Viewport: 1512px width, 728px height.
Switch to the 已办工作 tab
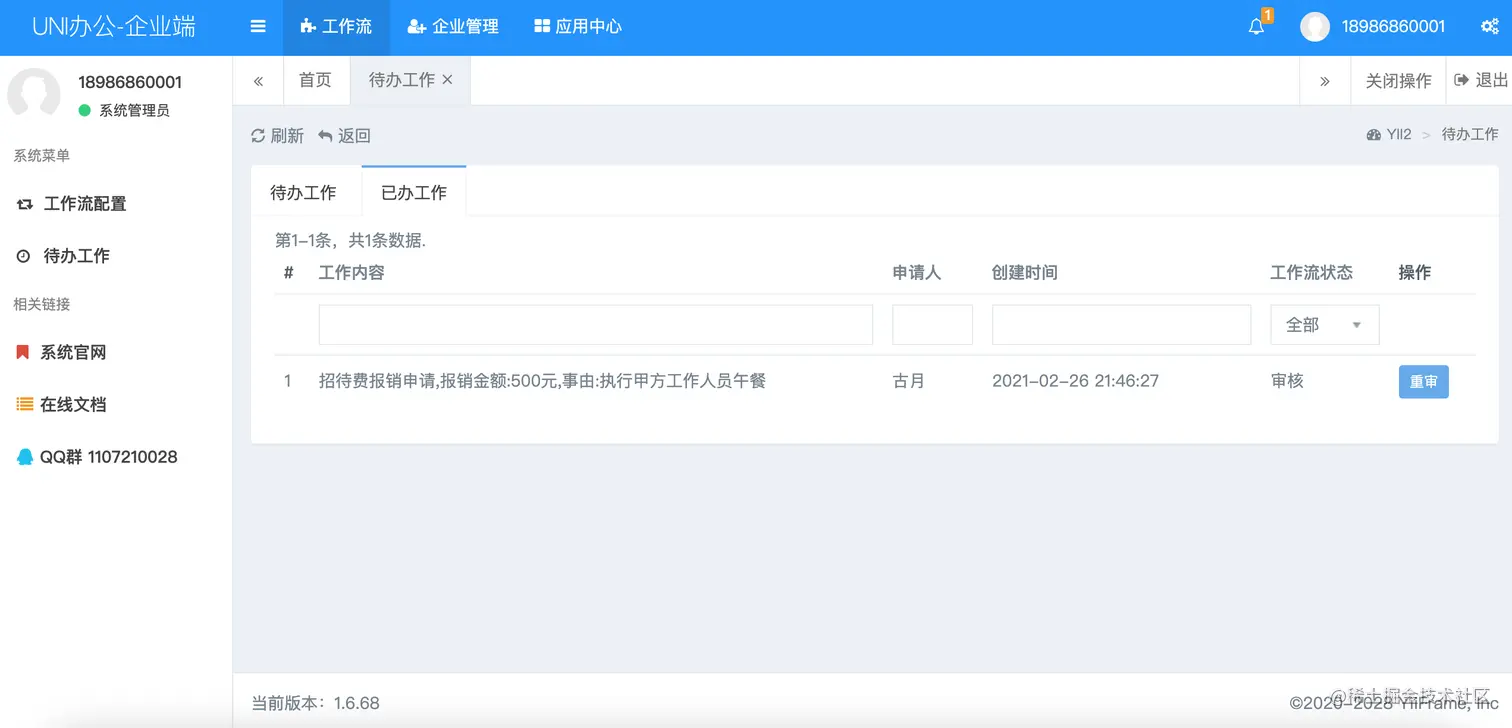tap(413, 190)
